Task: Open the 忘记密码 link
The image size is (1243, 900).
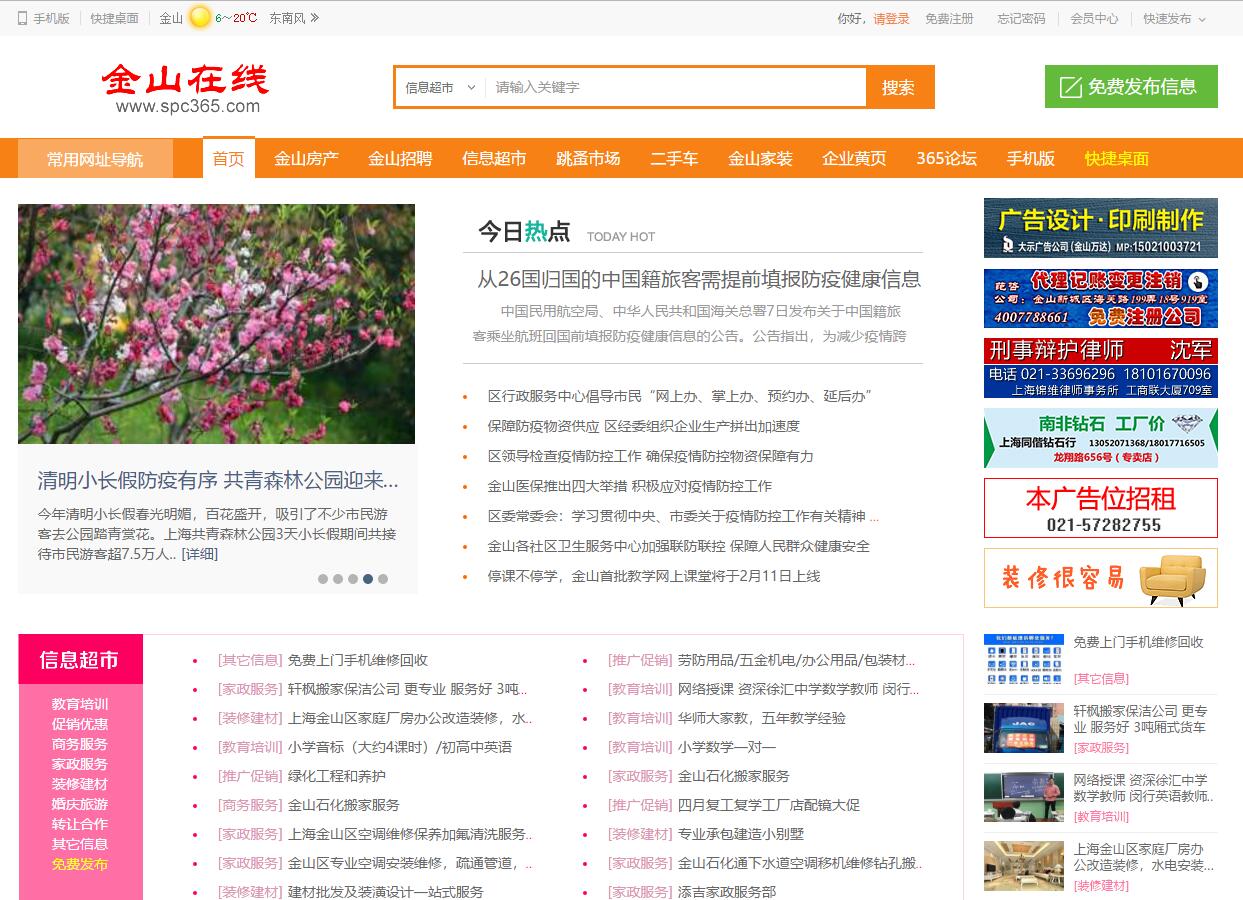Action: coord(1021,18)
